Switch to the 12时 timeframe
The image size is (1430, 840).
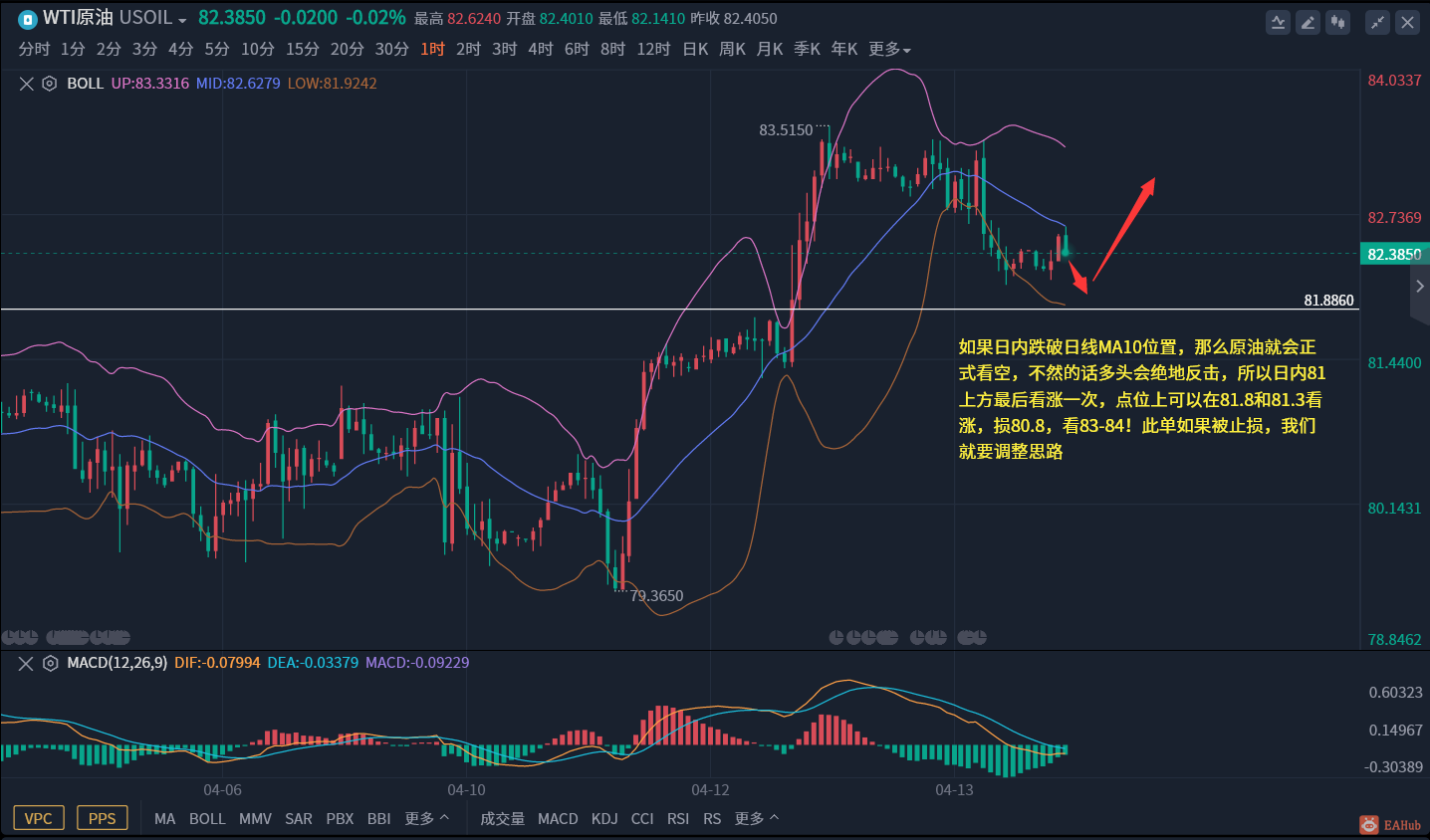coord(653,49)
